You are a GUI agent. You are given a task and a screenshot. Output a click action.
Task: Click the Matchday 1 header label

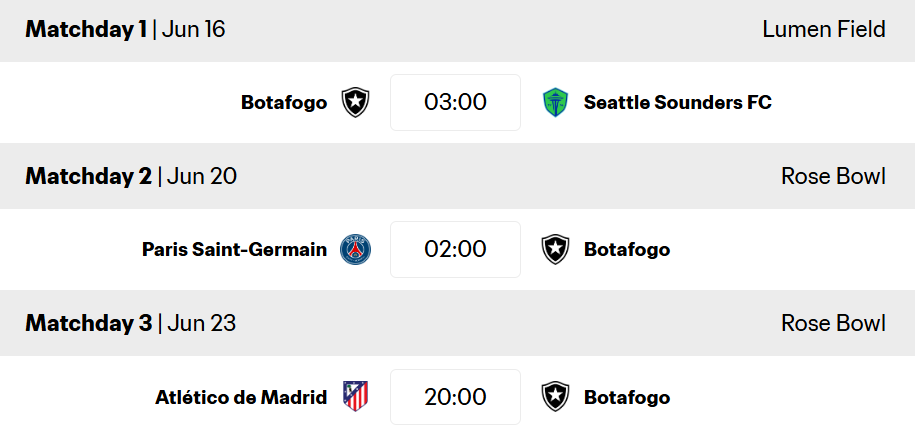click(x=86, y=29)
